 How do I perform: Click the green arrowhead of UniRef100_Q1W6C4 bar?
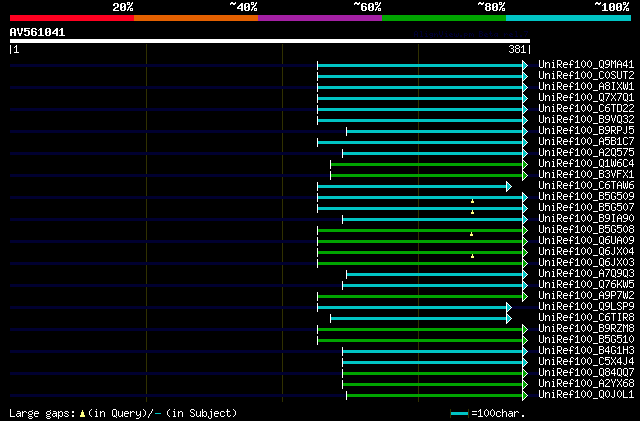[525, 165]
